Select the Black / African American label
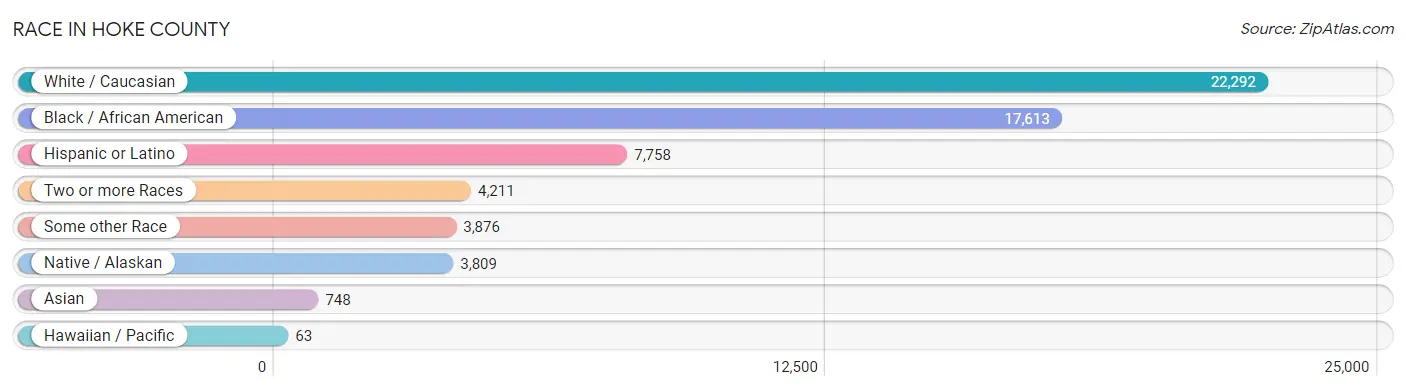 [x=133, y=118]
